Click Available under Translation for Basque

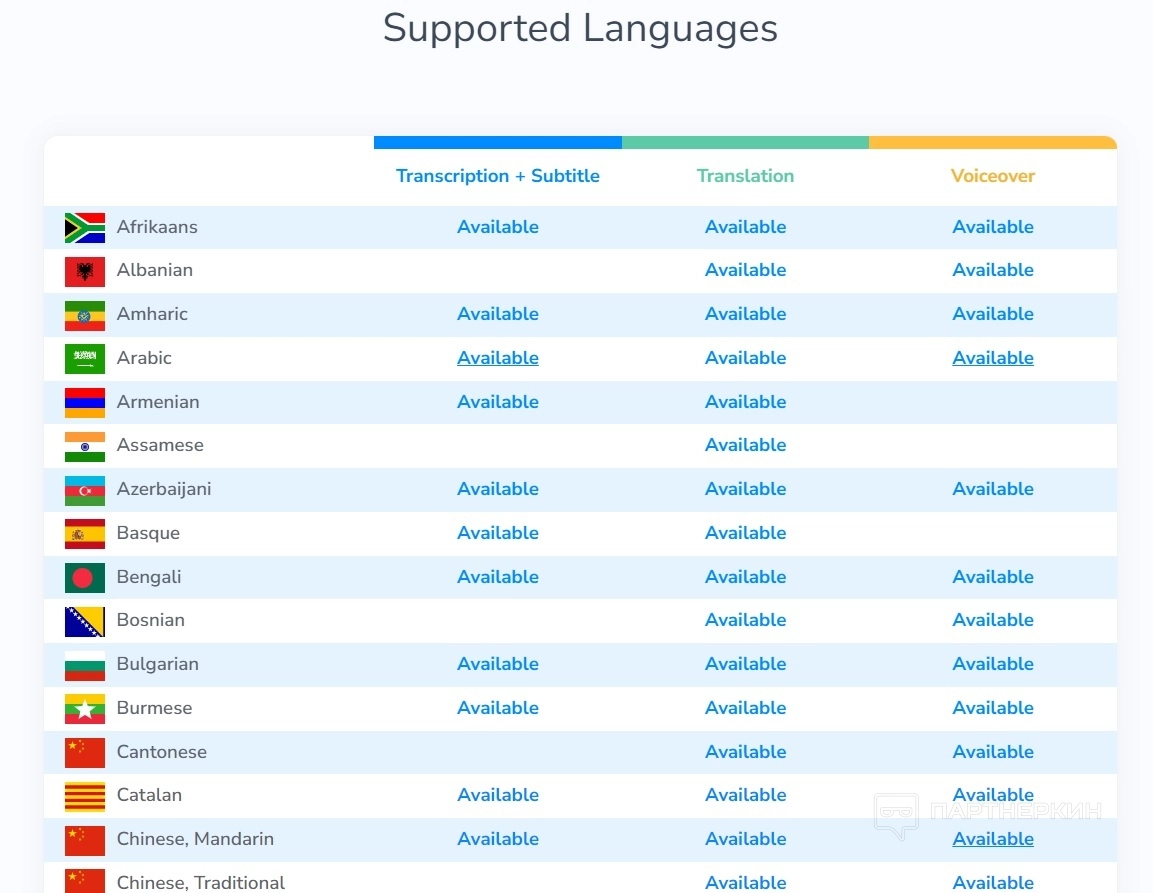pyautogui.click(x=745, y=533)
